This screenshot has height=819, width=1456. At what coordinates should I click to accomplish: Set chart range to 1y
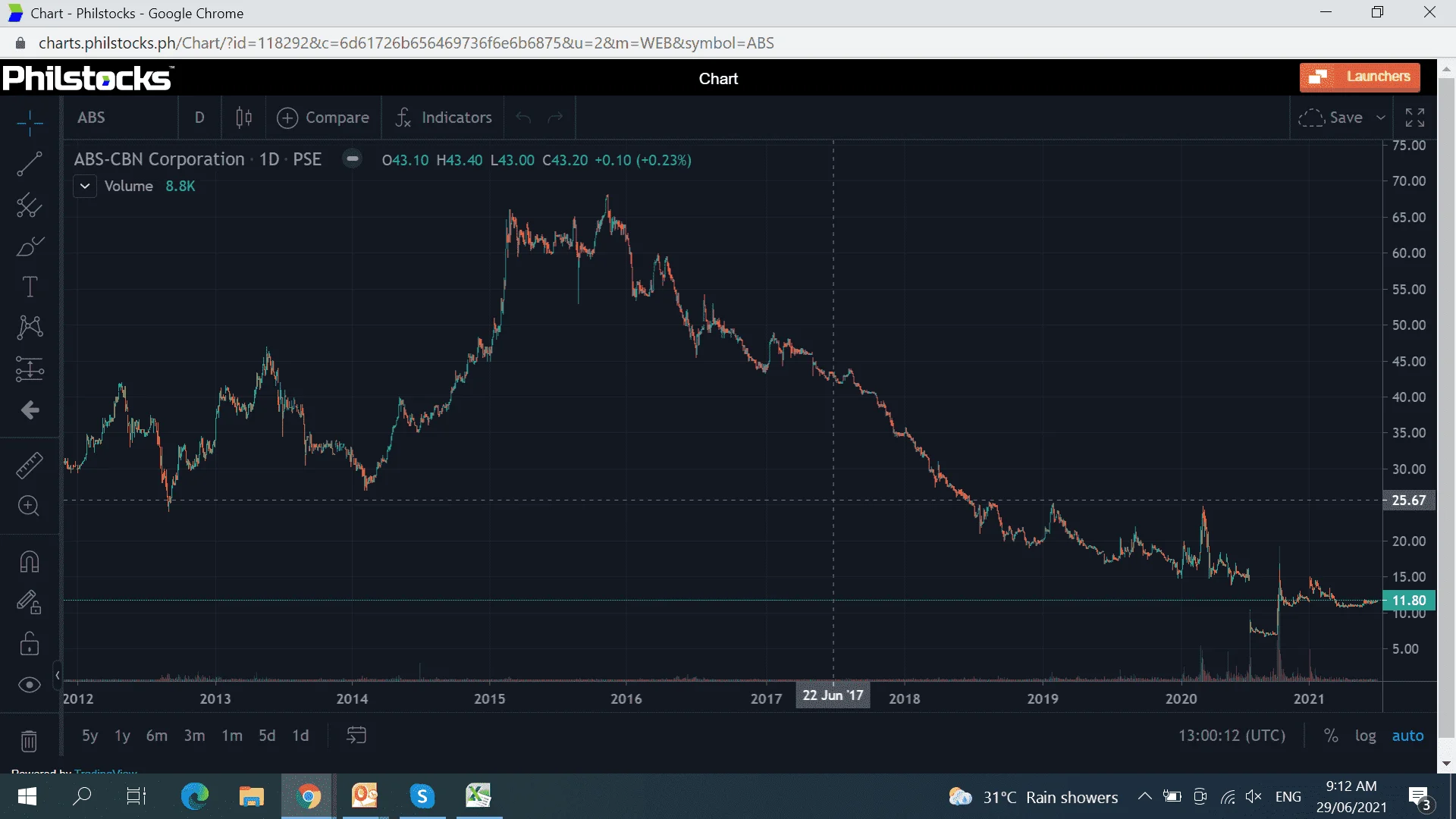tap(122, 736)
